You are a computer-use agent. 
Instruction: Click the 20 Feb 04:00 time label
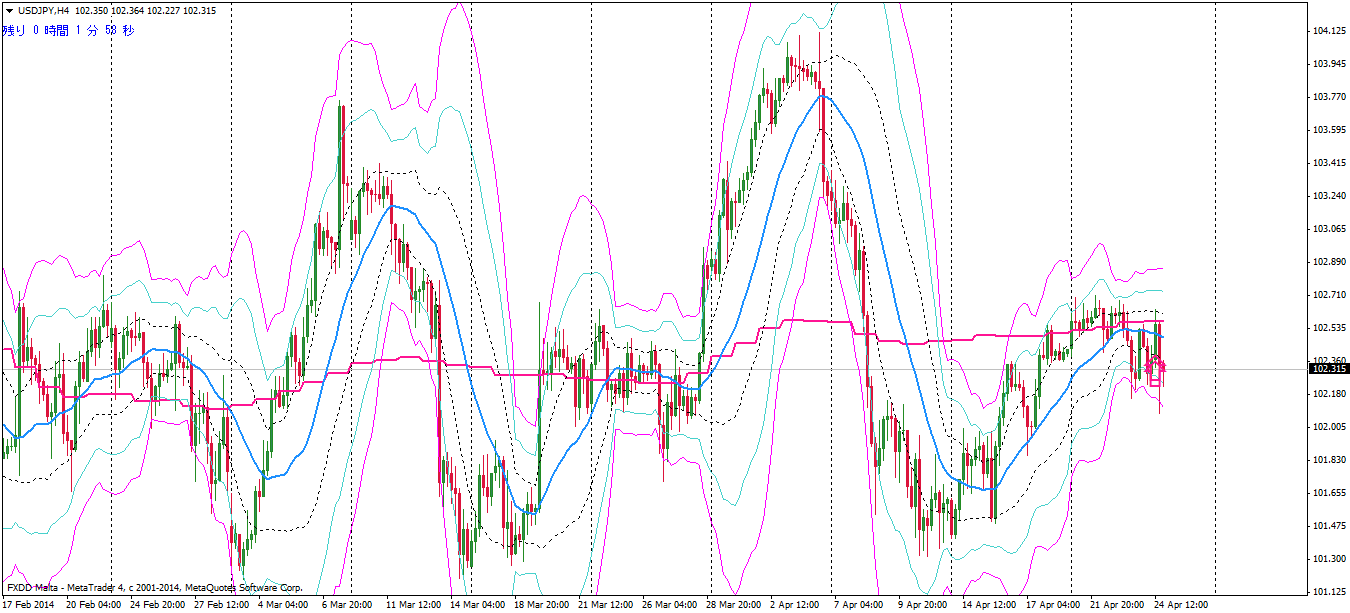(95, 605)
